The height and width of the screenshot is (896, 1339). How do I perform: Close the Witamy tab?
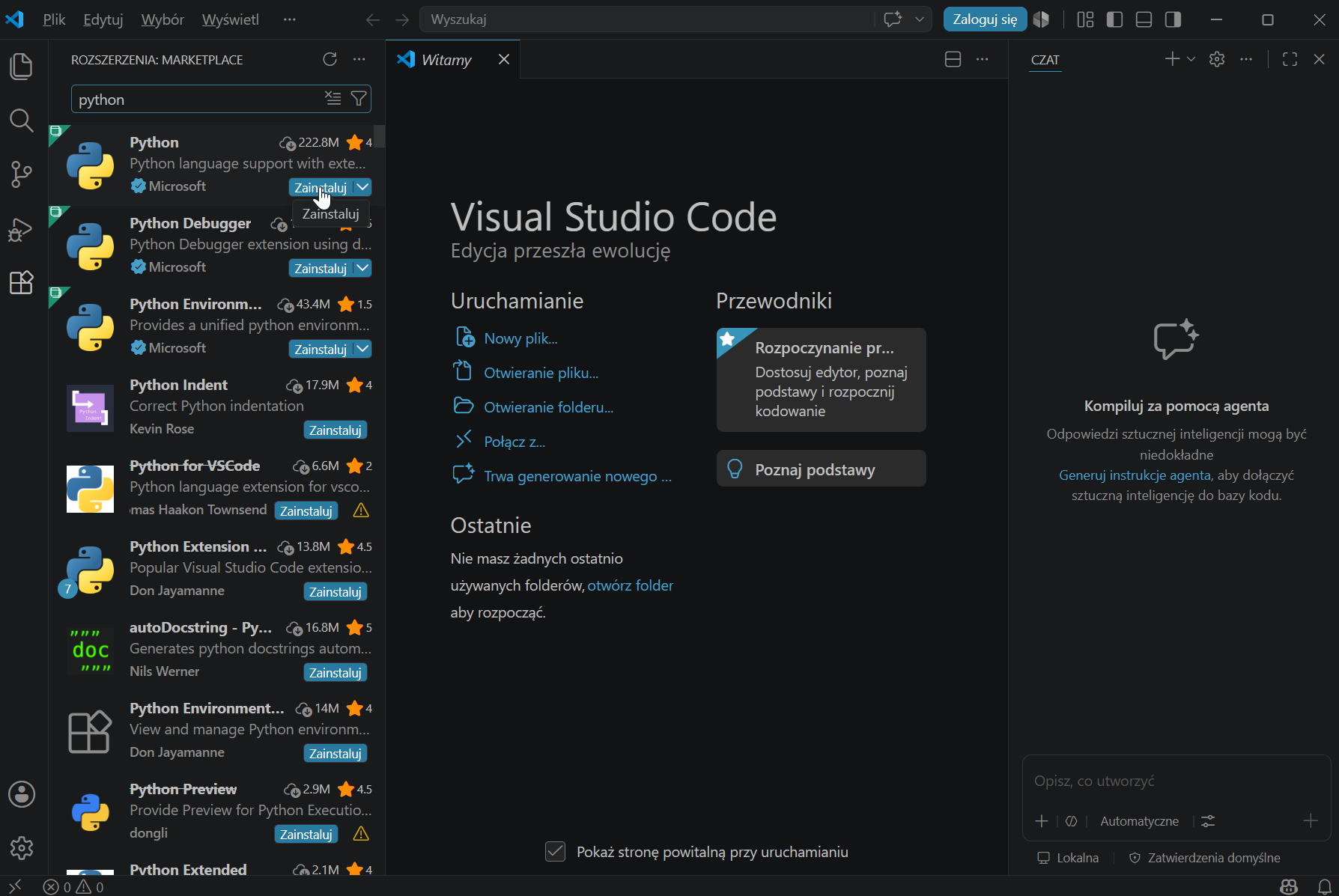coord(503,59)
